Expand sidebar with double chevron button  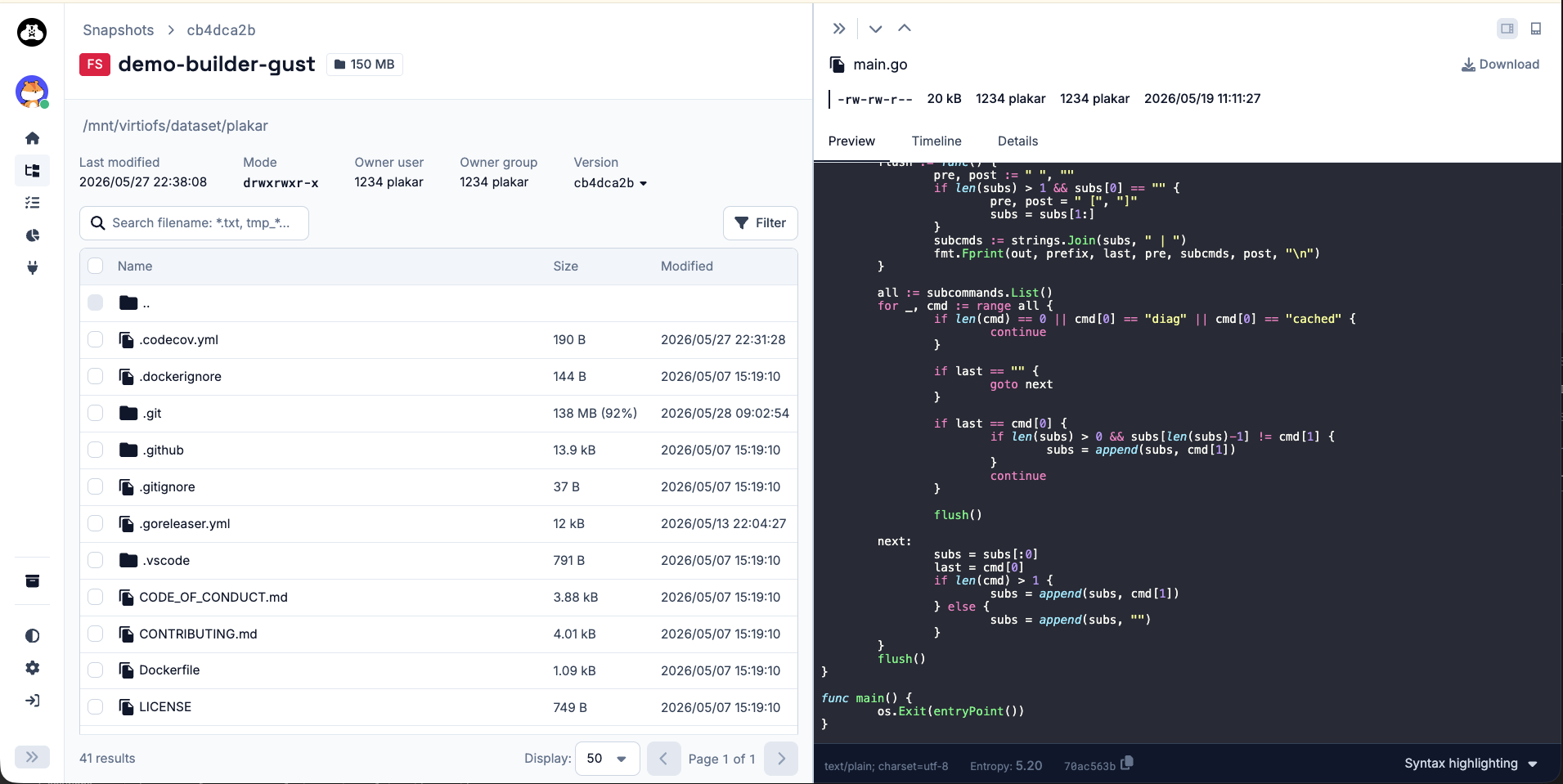coord(32,757)
